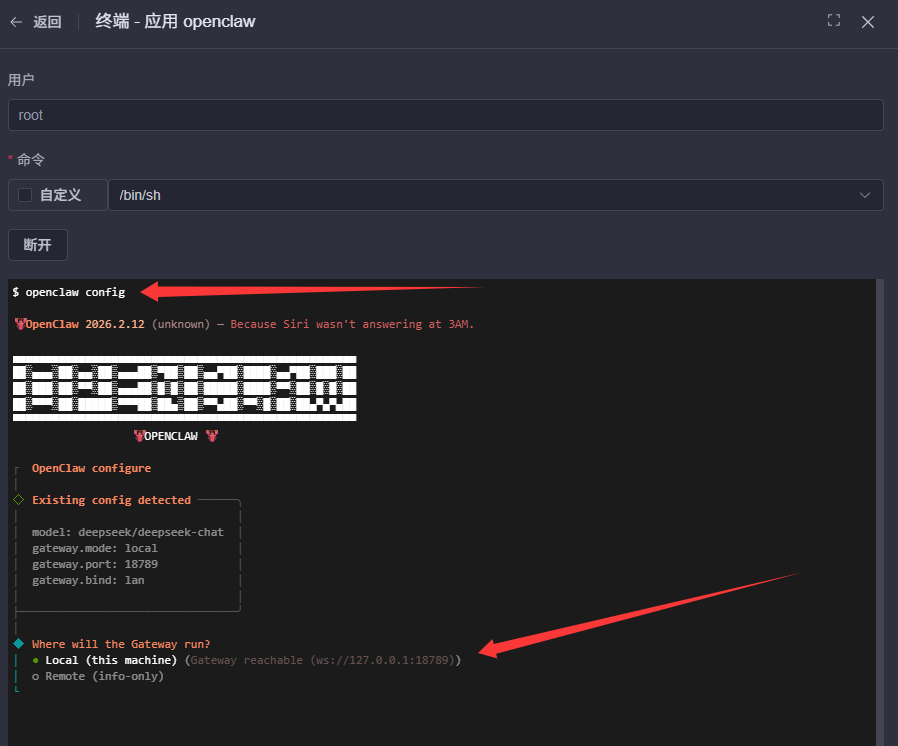Click the chevron in the command selector

[865, 195]
